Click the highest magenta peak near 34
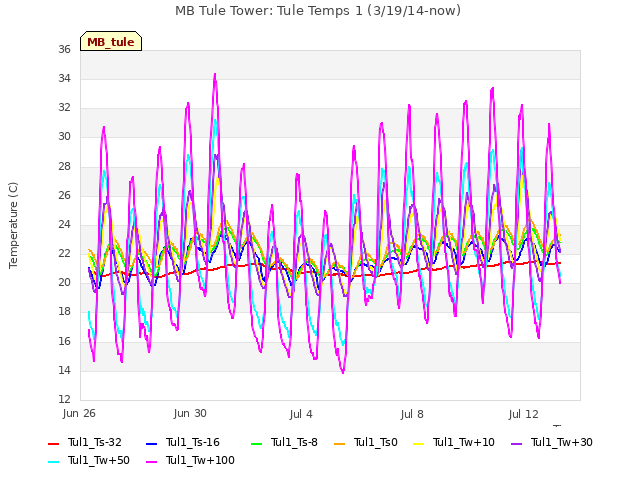 pyautogui.click(x=215, y=75)
